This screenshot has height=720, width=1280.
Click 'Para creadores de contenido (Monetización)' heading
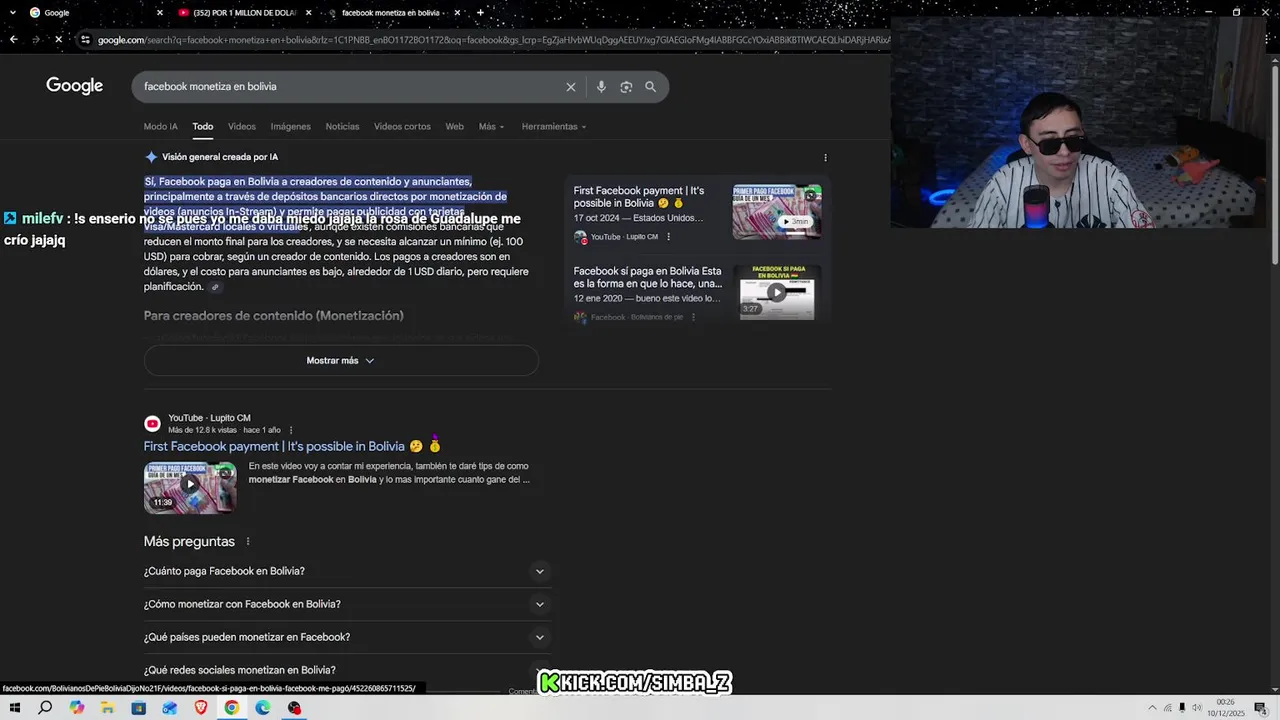click(x=273, y=316)
